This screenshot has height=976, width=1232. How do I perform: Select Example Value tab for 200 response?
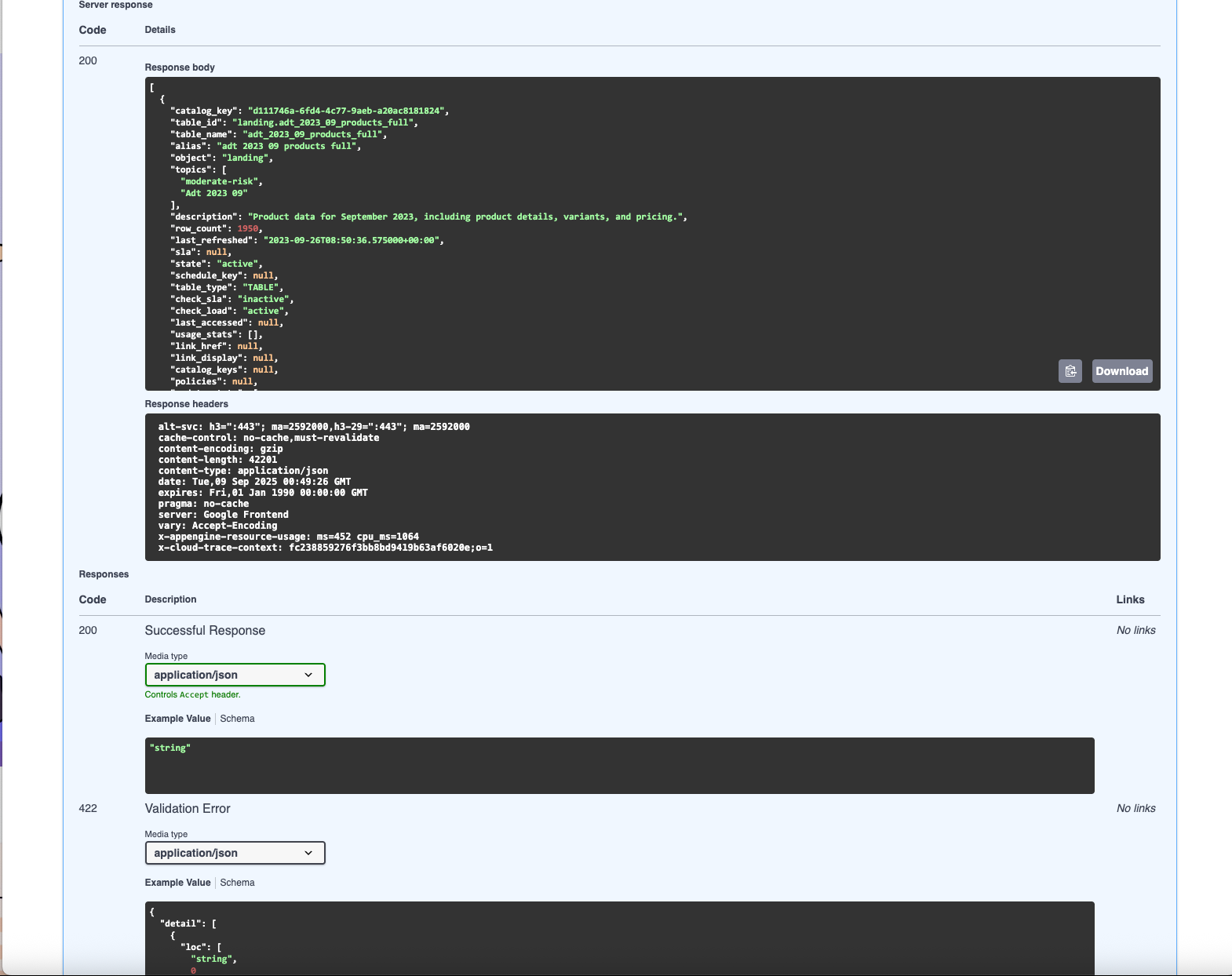tap(177, 719)
